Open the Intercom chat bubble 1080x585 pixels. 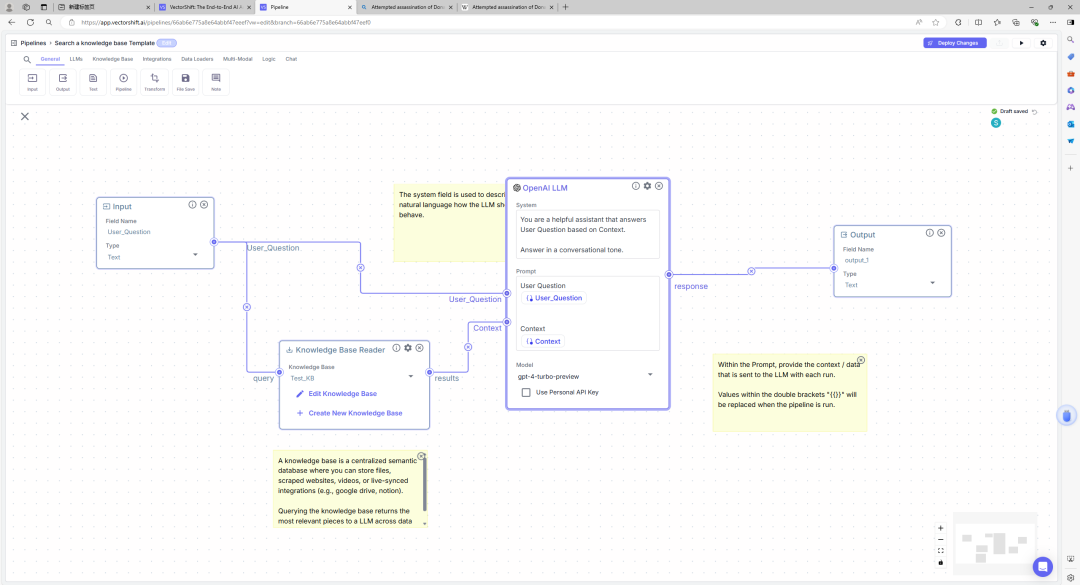[1043, 566]
